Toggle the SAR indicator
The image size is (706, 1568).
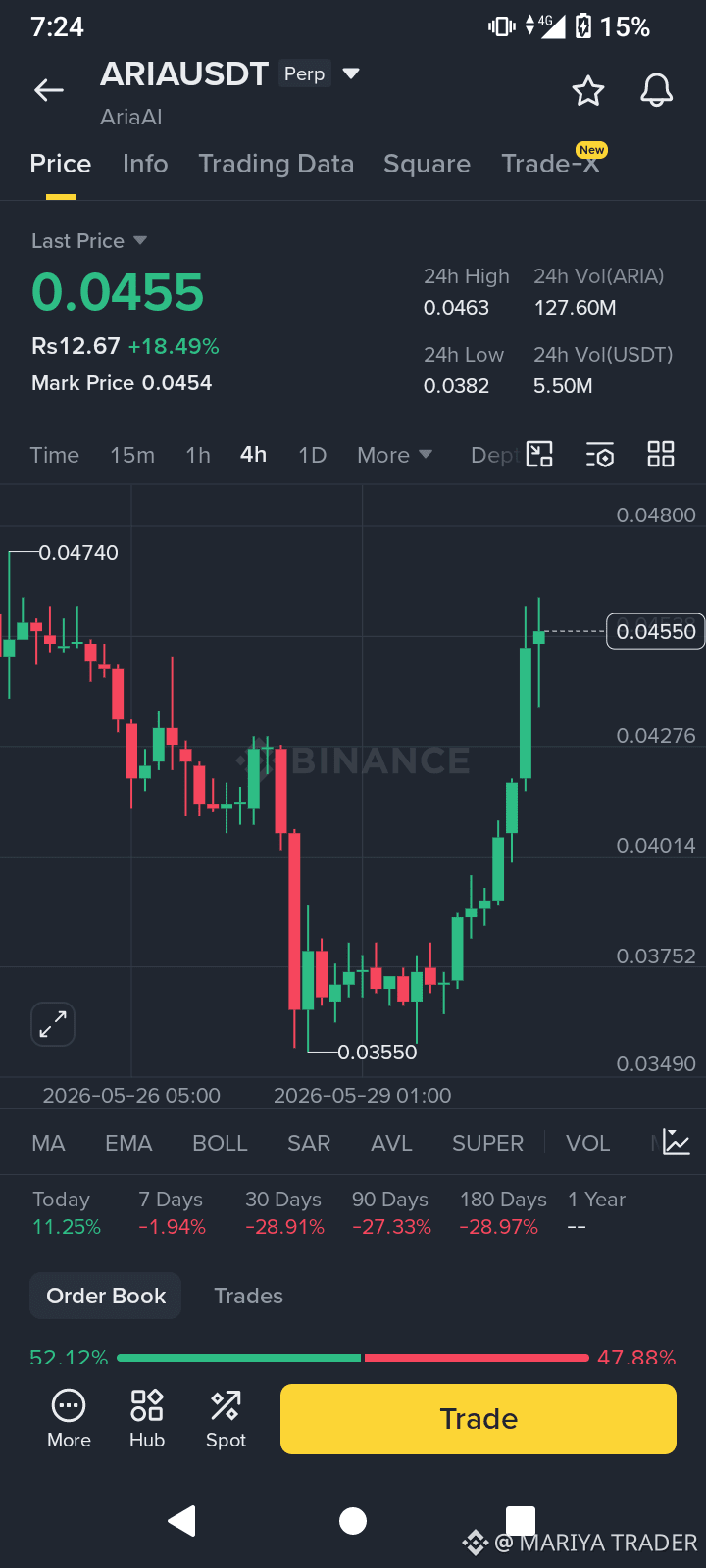pyautogui.click(x=309, y=1143)
